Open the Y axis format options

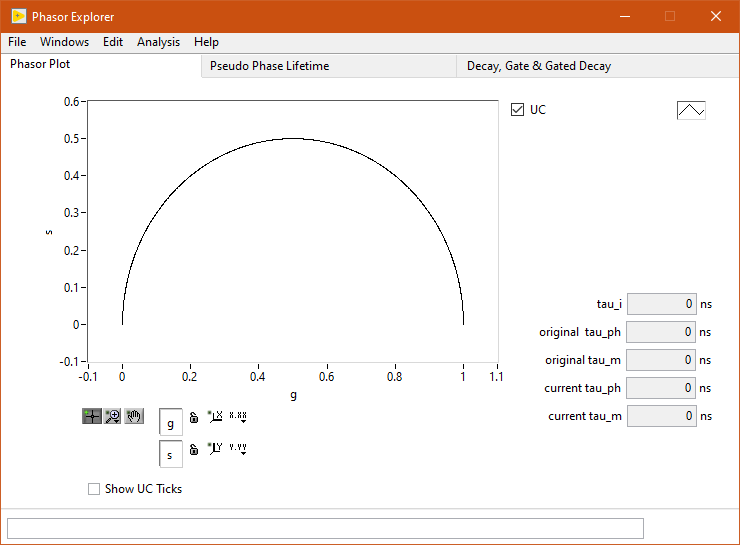click(x=238, y=448)
